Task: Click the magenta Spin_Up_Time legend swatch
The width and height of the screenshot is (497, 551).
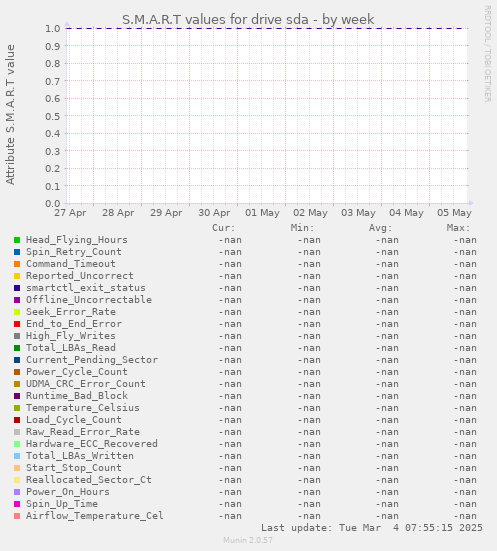Action: pos(17,504)
